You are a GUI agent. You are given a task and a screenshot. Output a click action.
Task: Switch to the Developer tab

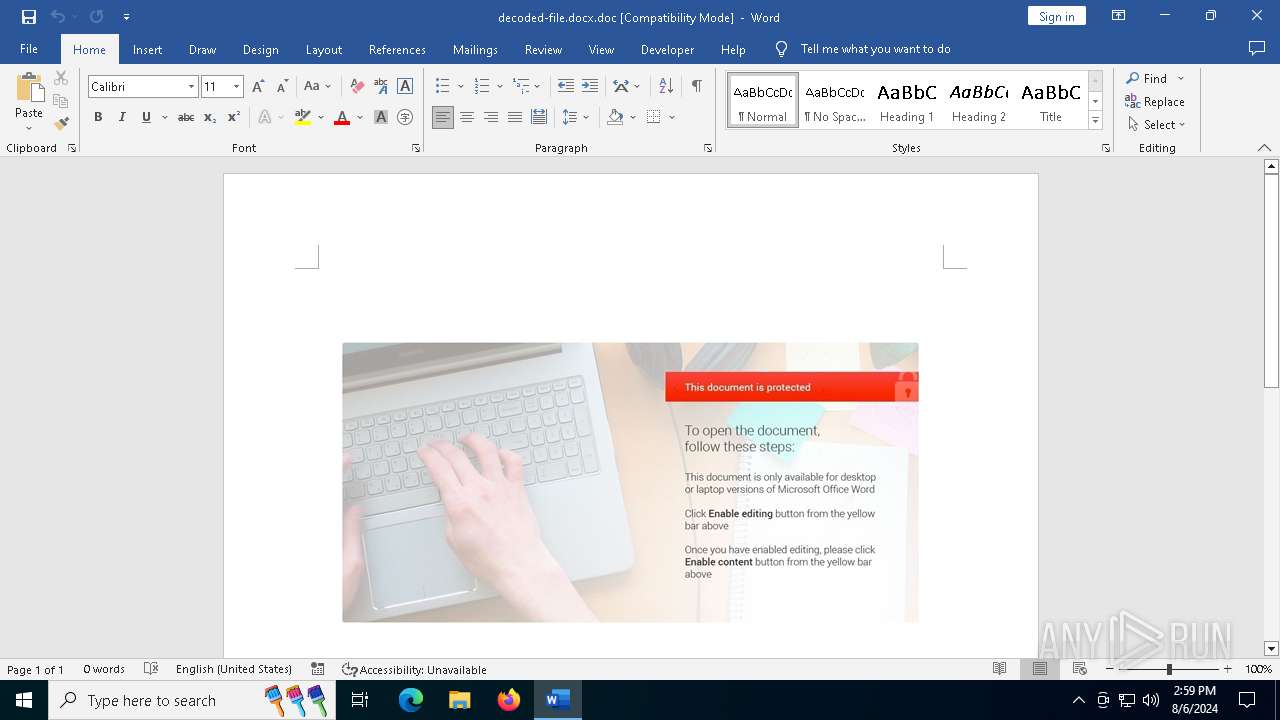[x=667, y=49]
